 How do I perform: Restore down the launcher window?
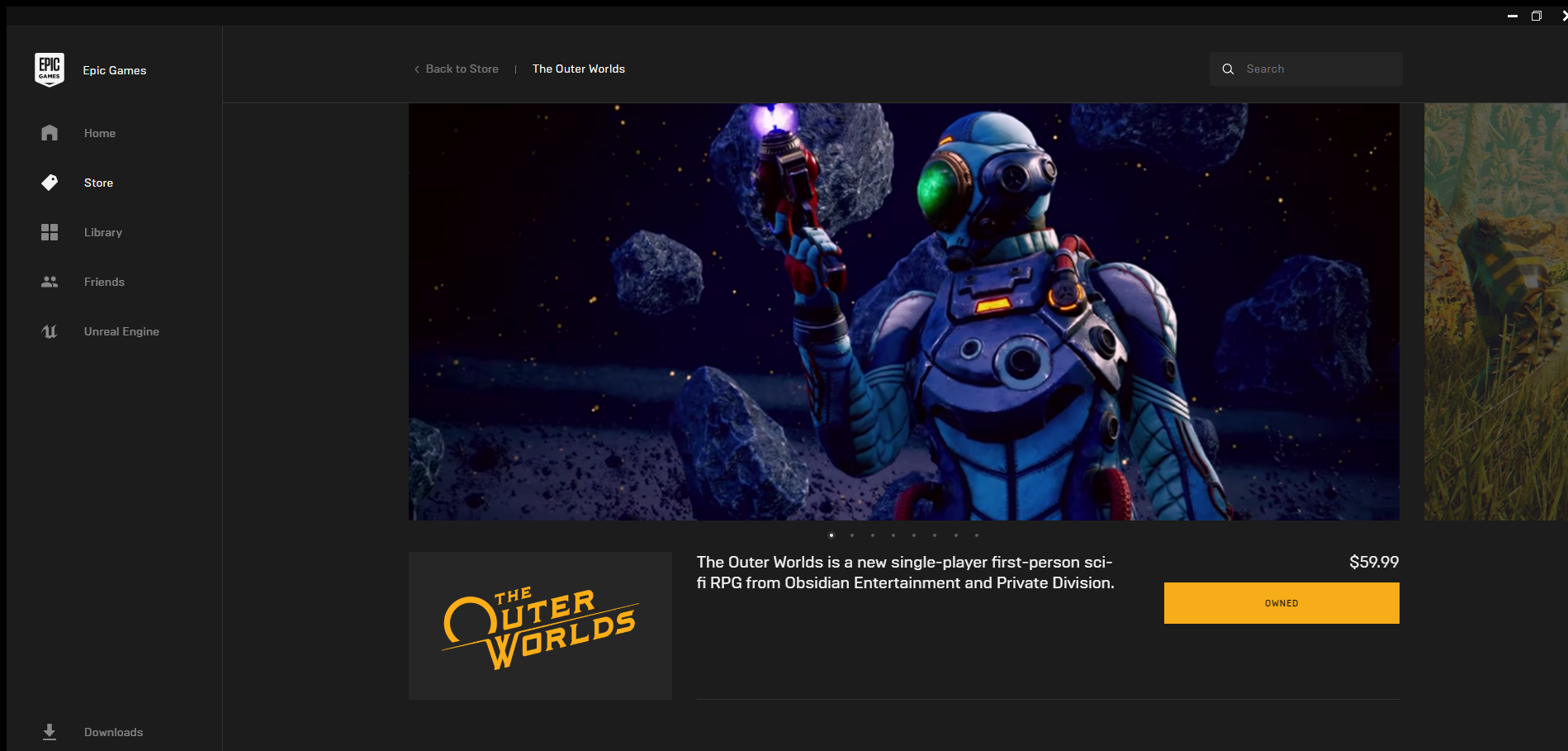(x=1537, y=16)
